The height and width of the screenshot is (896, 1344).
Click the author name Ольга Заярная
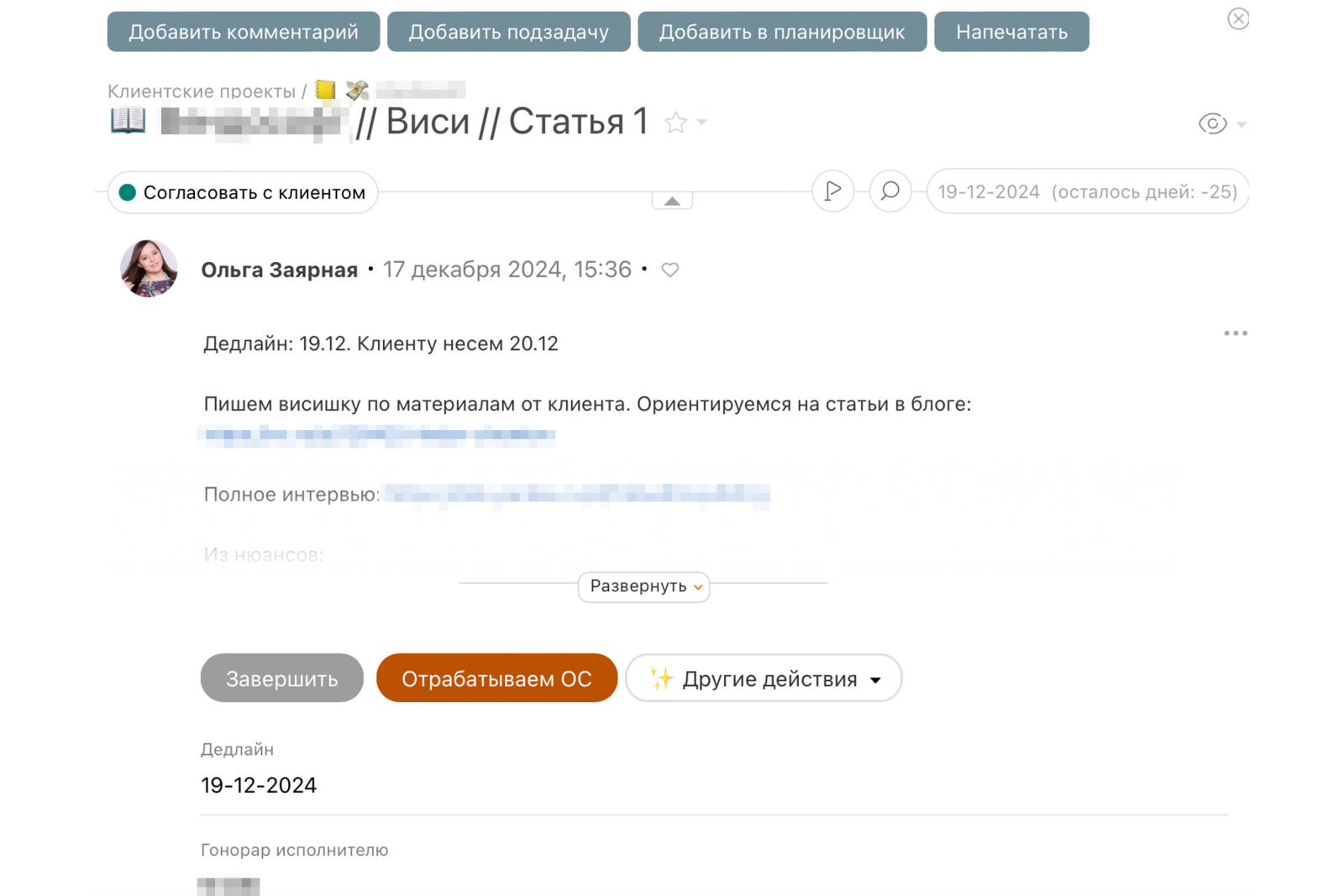(x=280, y=270)
